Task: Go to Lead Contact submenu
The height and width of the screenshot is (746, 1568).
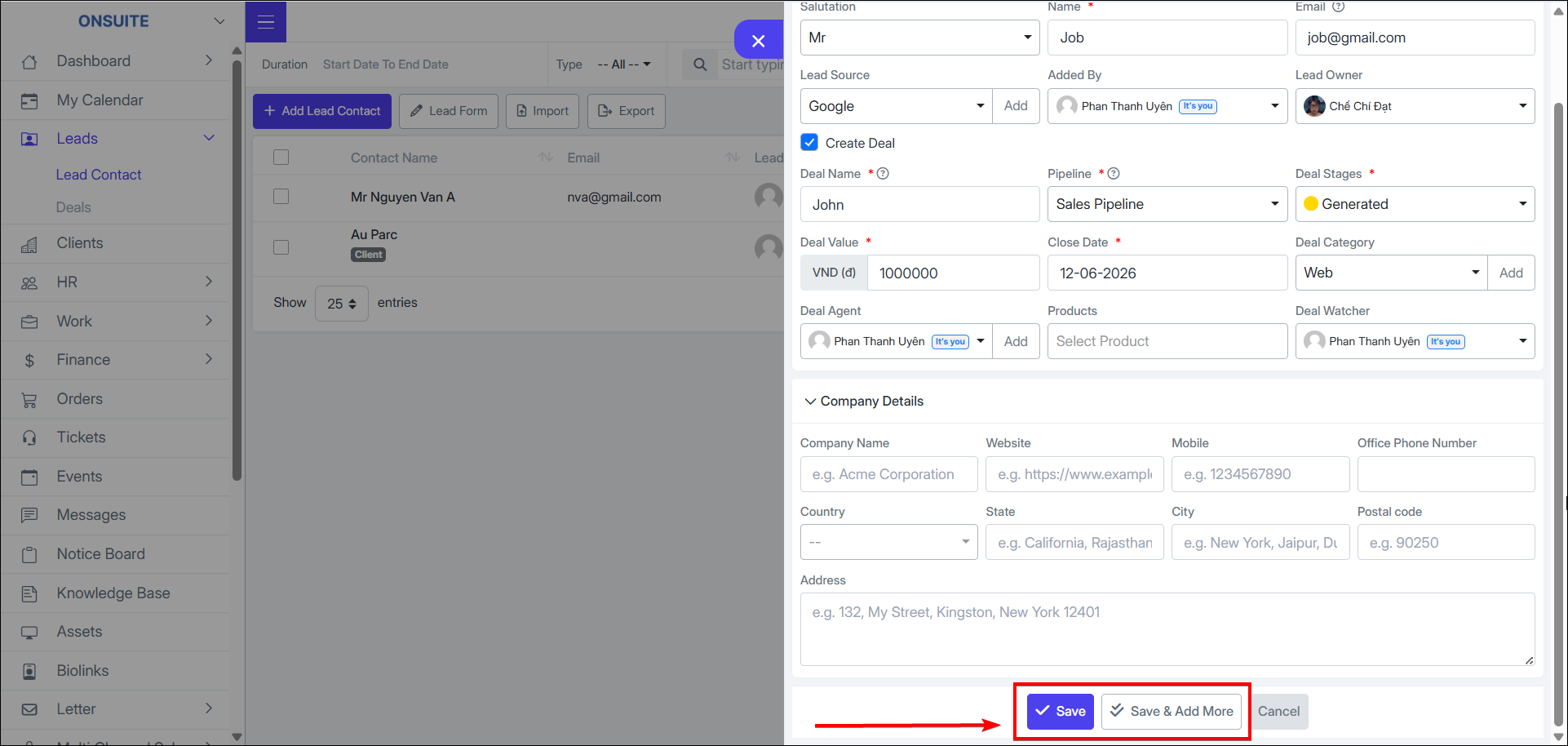Action: pos(99,175)
